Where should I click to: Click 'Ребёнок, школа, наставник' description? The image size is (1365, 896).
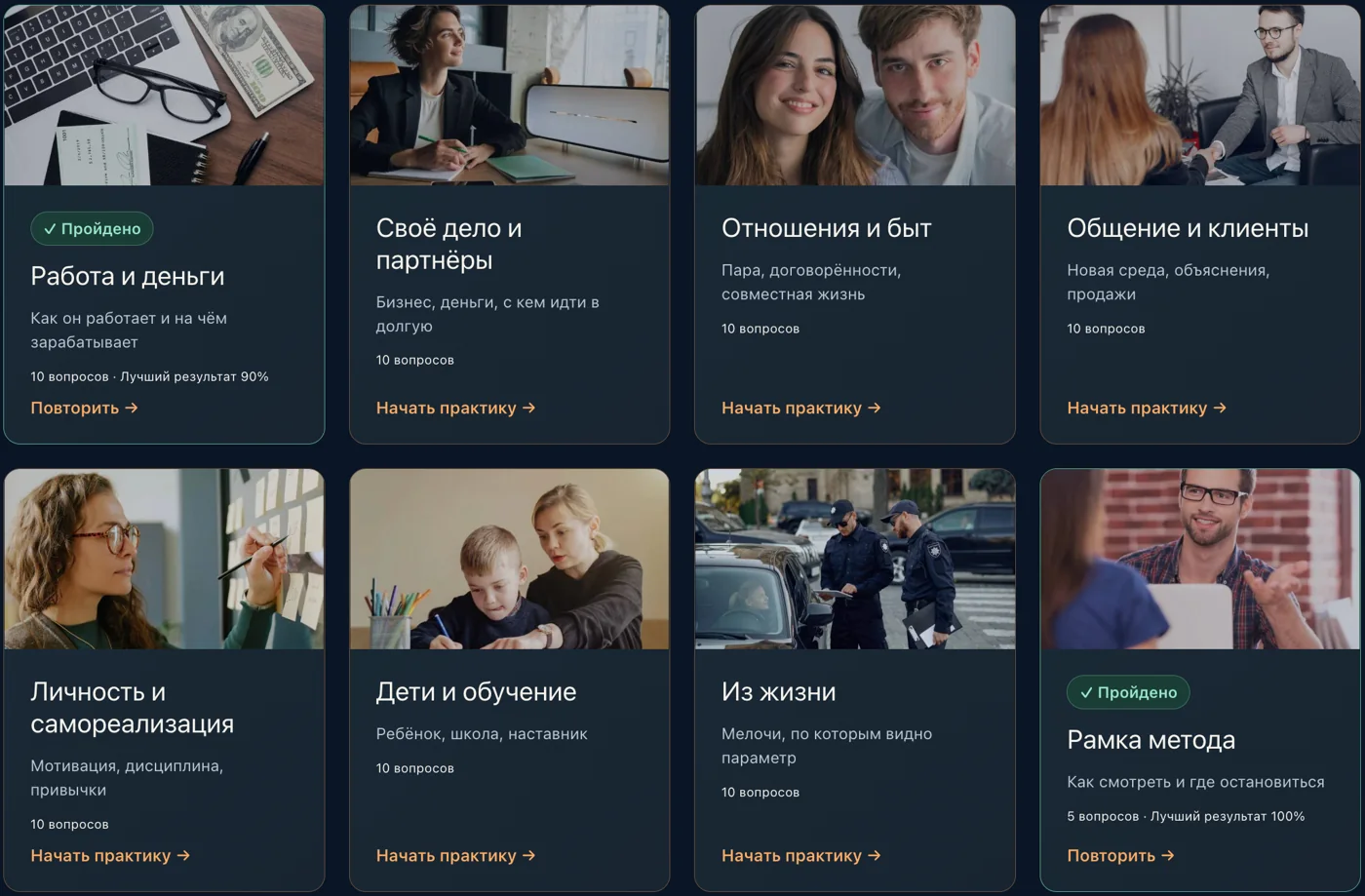tap(482, 734)
